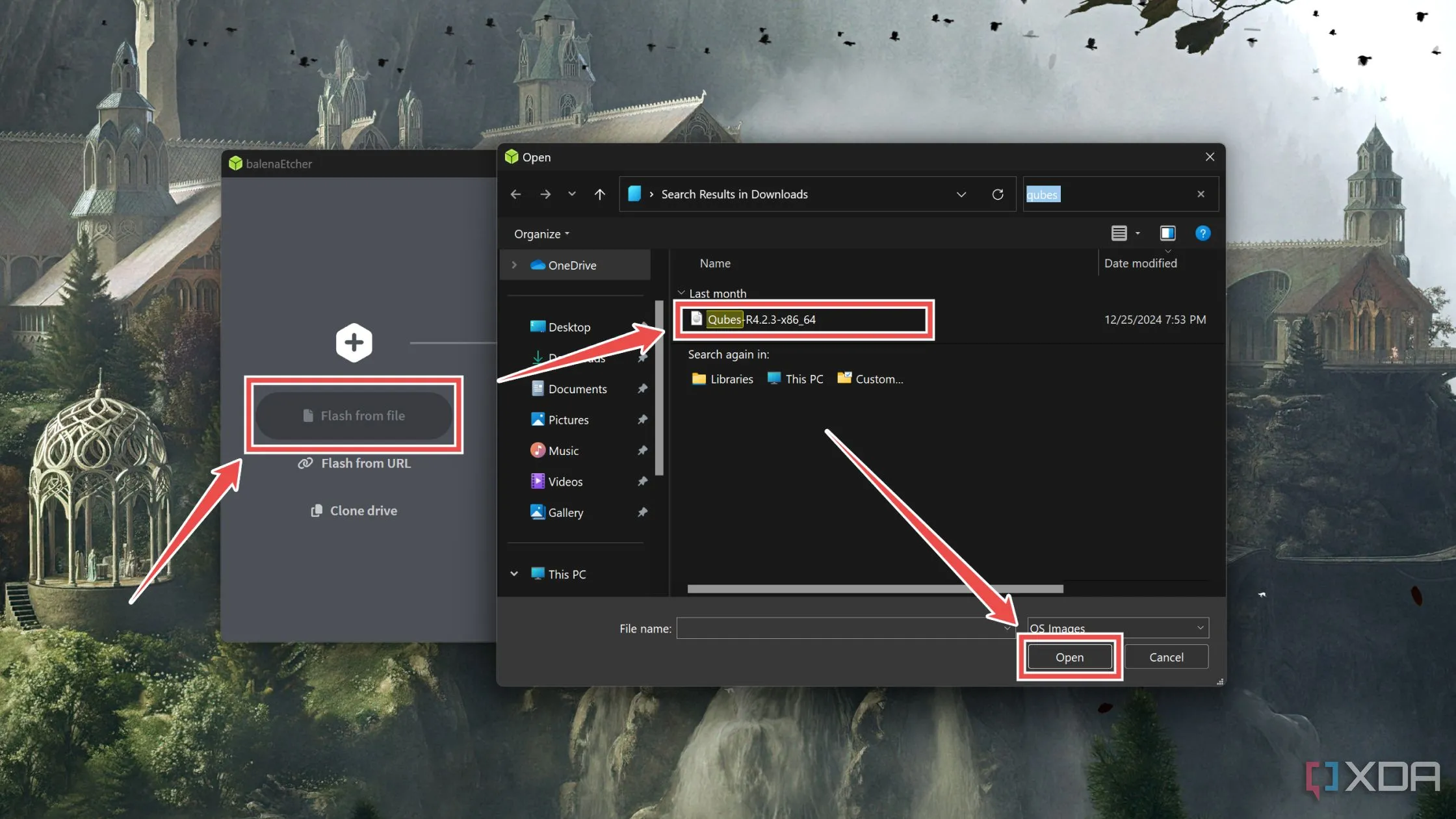Click the balenaEtcher title bar logo
The image size is (1456, 819).
(x=235, y=163)
